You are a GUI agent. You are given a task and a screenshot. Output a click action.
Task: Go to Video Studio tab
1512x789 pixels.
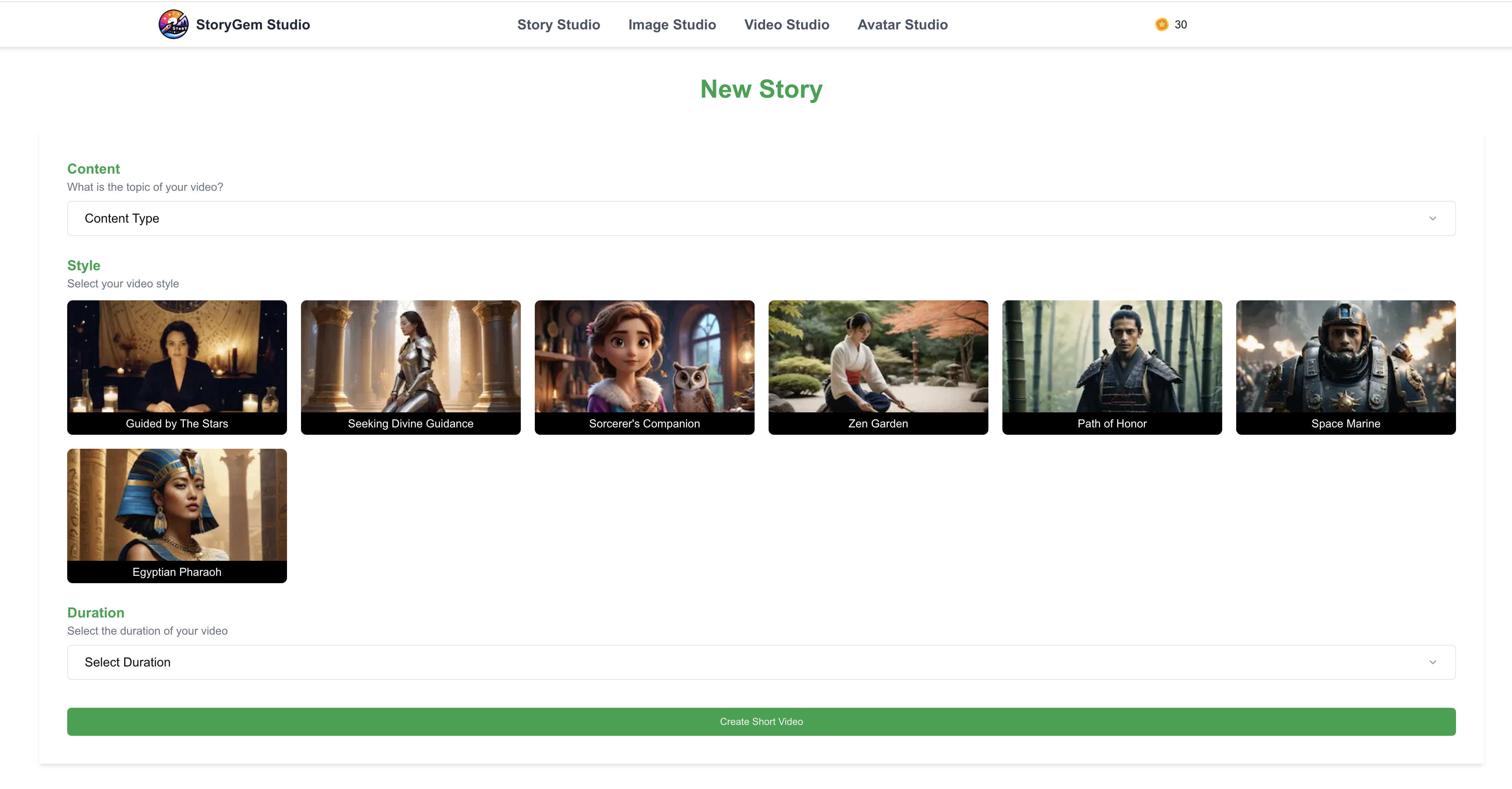pos(786,25)
